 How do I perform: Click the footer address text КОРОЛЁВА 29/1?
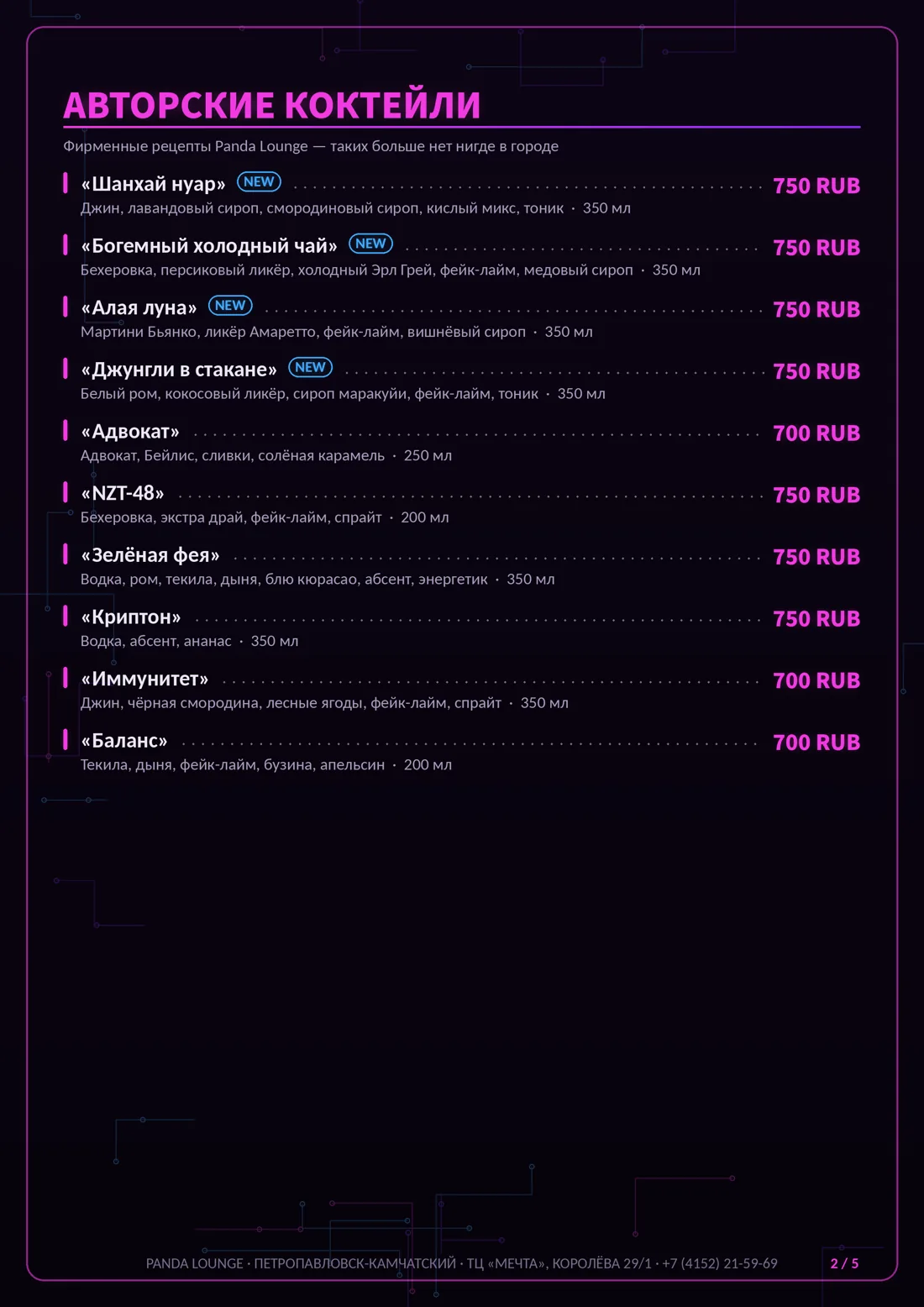(x=601, y=1263)
